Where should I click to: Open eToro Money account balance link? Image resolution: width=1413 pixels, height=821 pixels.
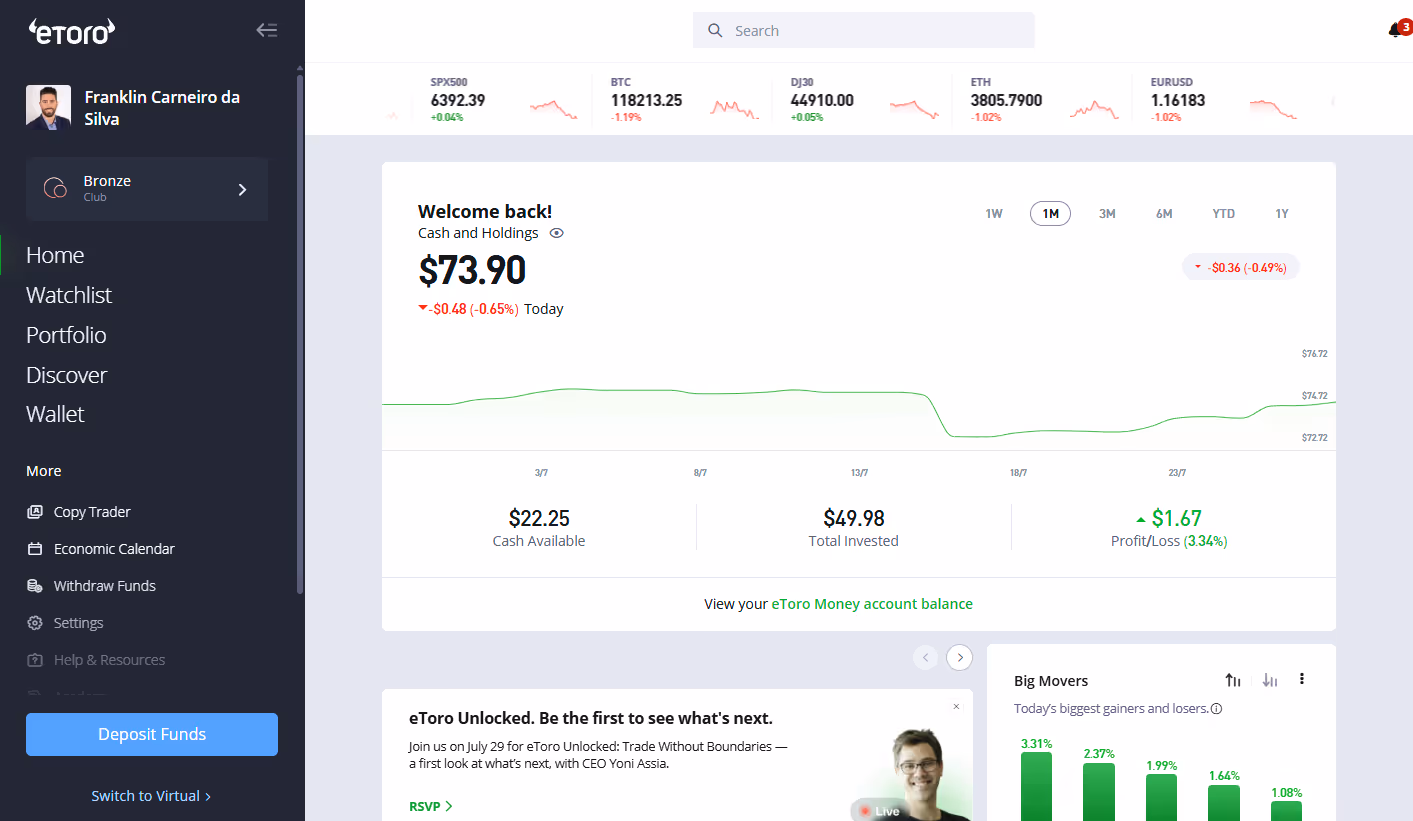click(872, 604)
